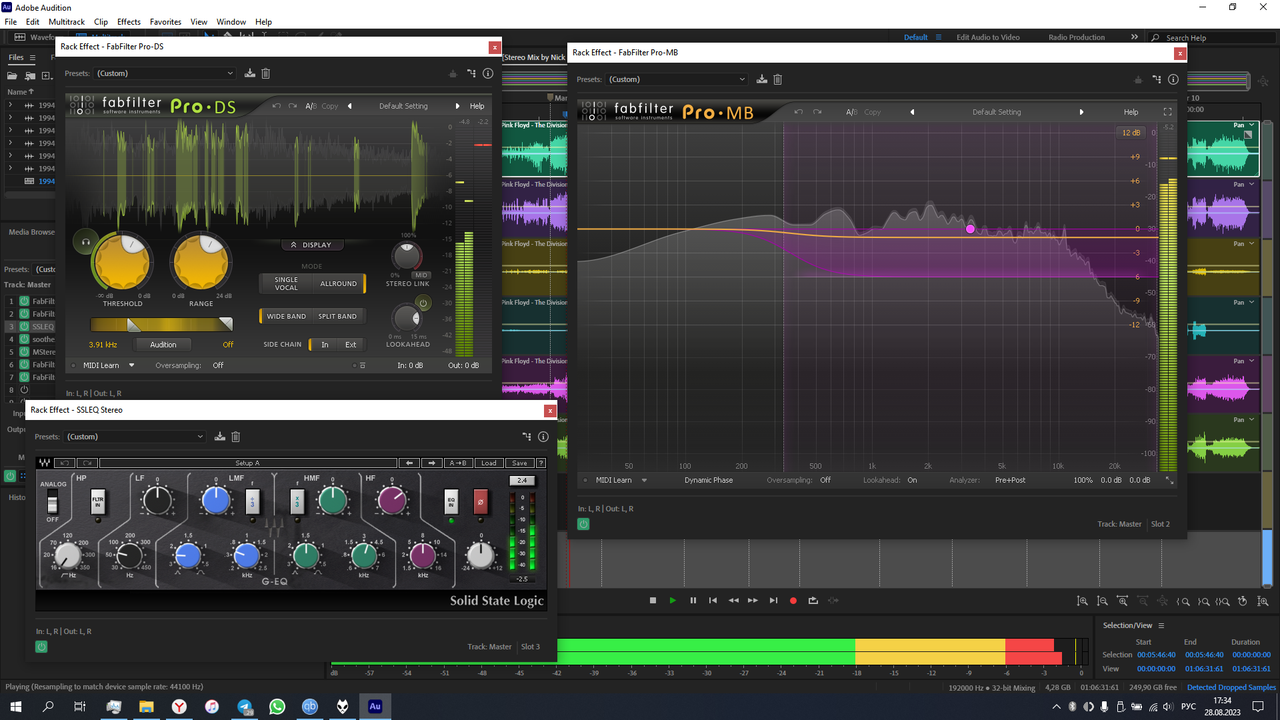
Task: Save preset in SSLEQ Stereo window
Action: click(x=220, y=436)
